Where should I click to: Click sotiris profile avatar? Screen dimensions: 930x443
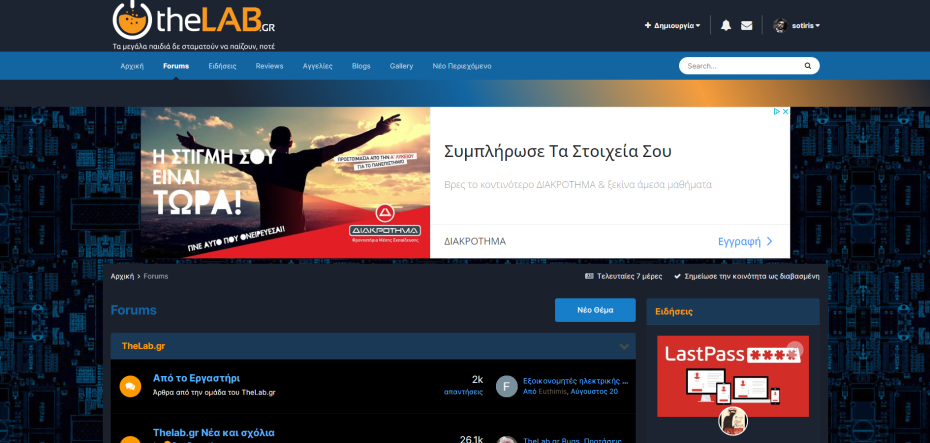[x=781, y=26]
